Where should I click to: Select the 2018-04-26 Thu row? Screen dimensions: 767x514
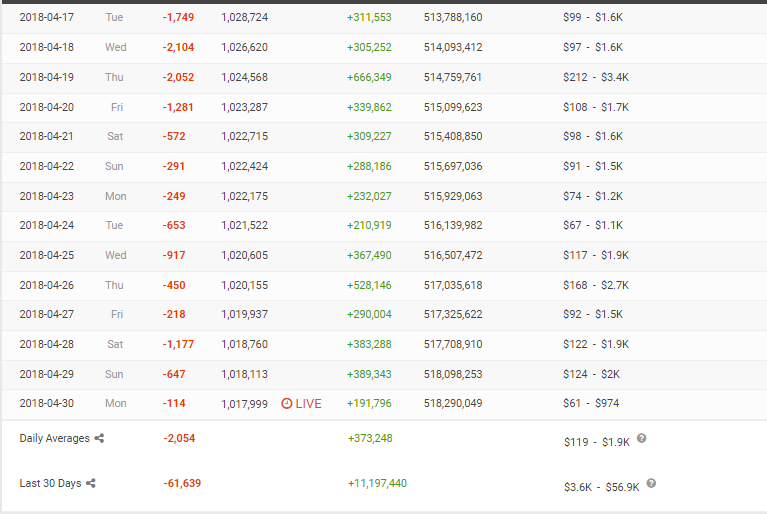coord(384,286)
